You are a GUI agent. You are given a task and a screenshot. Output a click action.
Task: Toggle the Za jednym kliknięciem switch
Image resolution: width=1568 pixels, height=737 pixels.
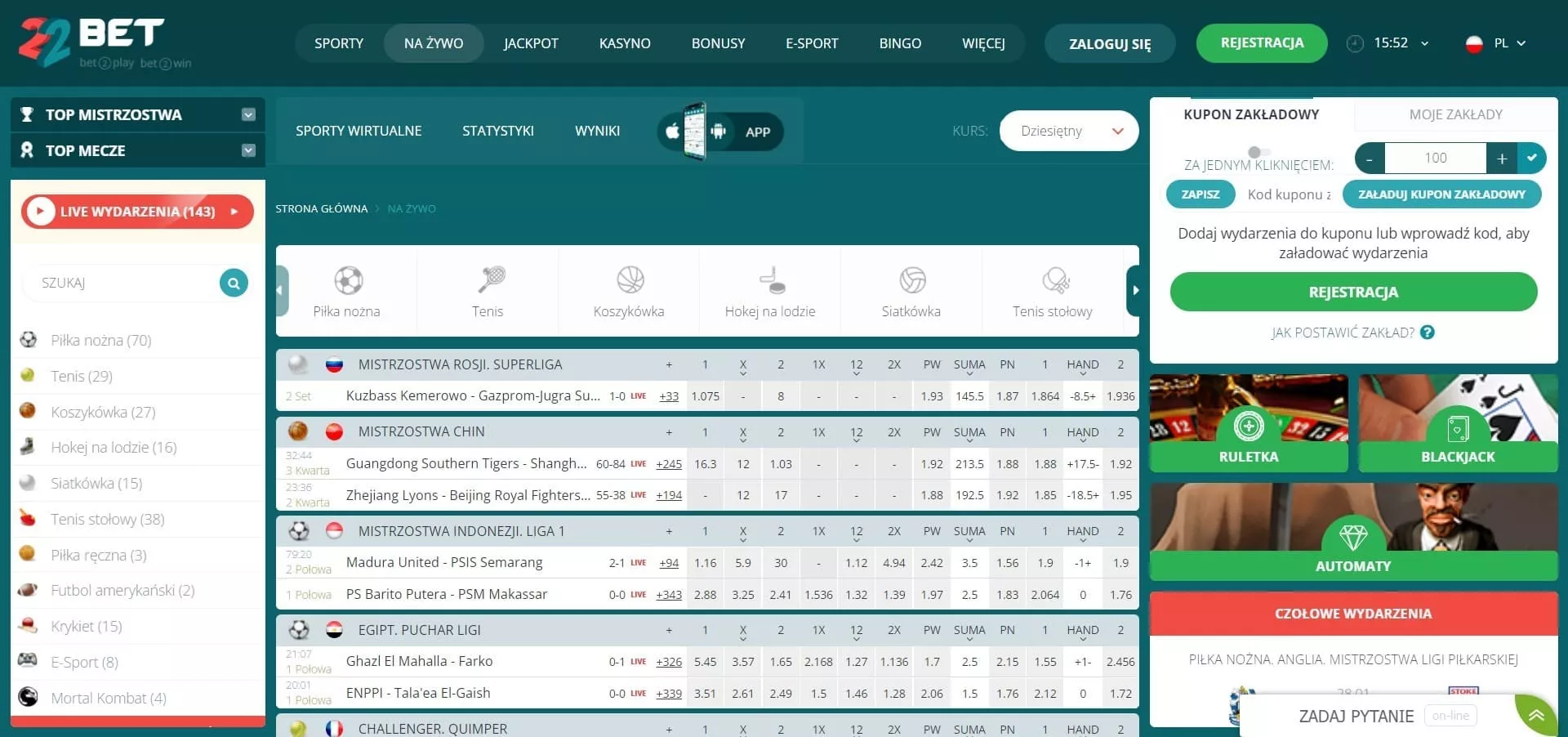1258,152
